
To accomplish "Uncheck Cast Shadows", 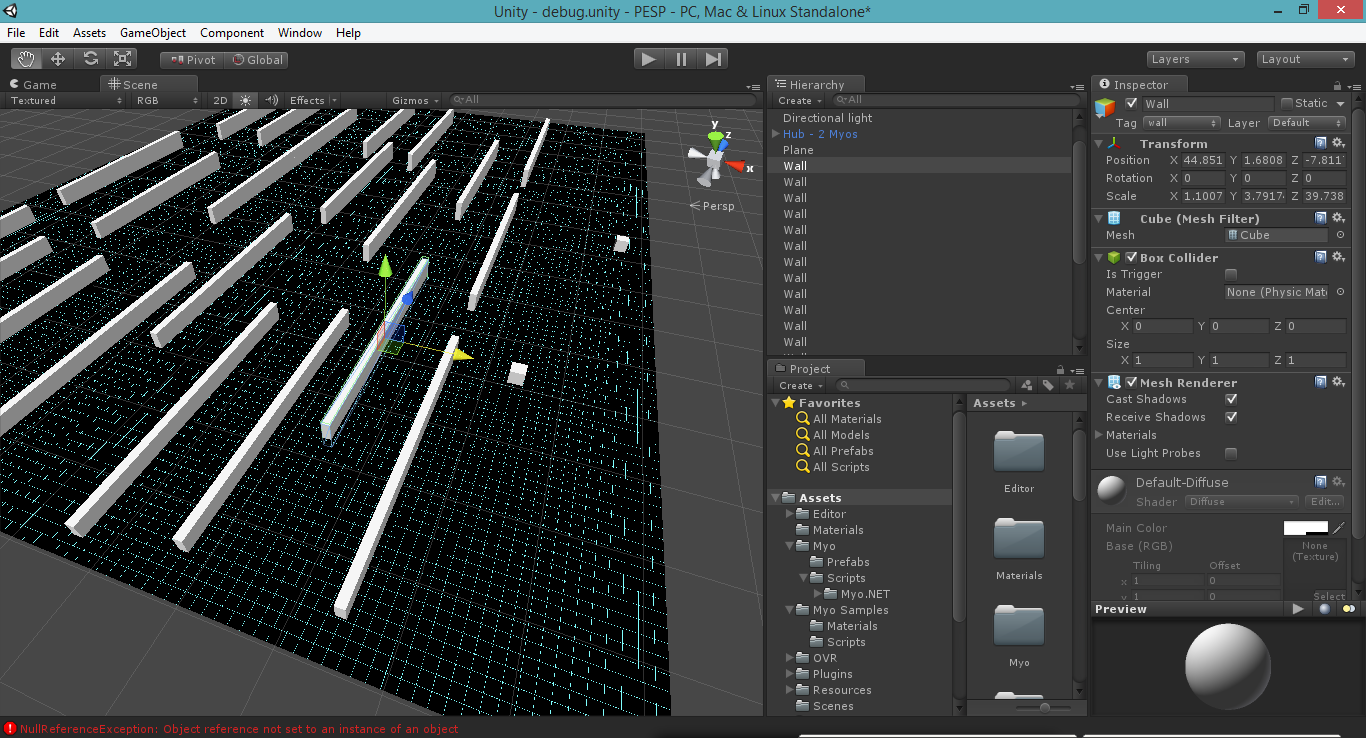I will point(1231,399).
